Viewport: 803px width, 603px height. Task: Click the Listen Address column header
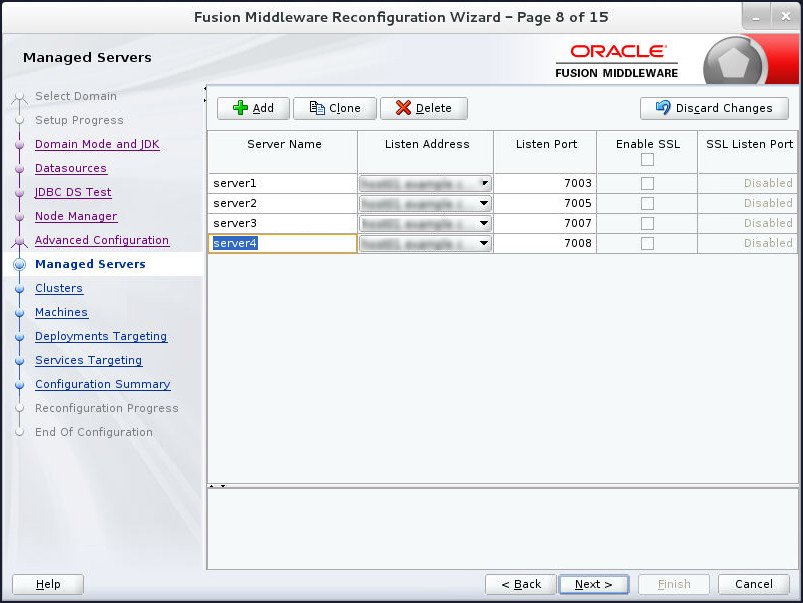[x=426, y=152]
